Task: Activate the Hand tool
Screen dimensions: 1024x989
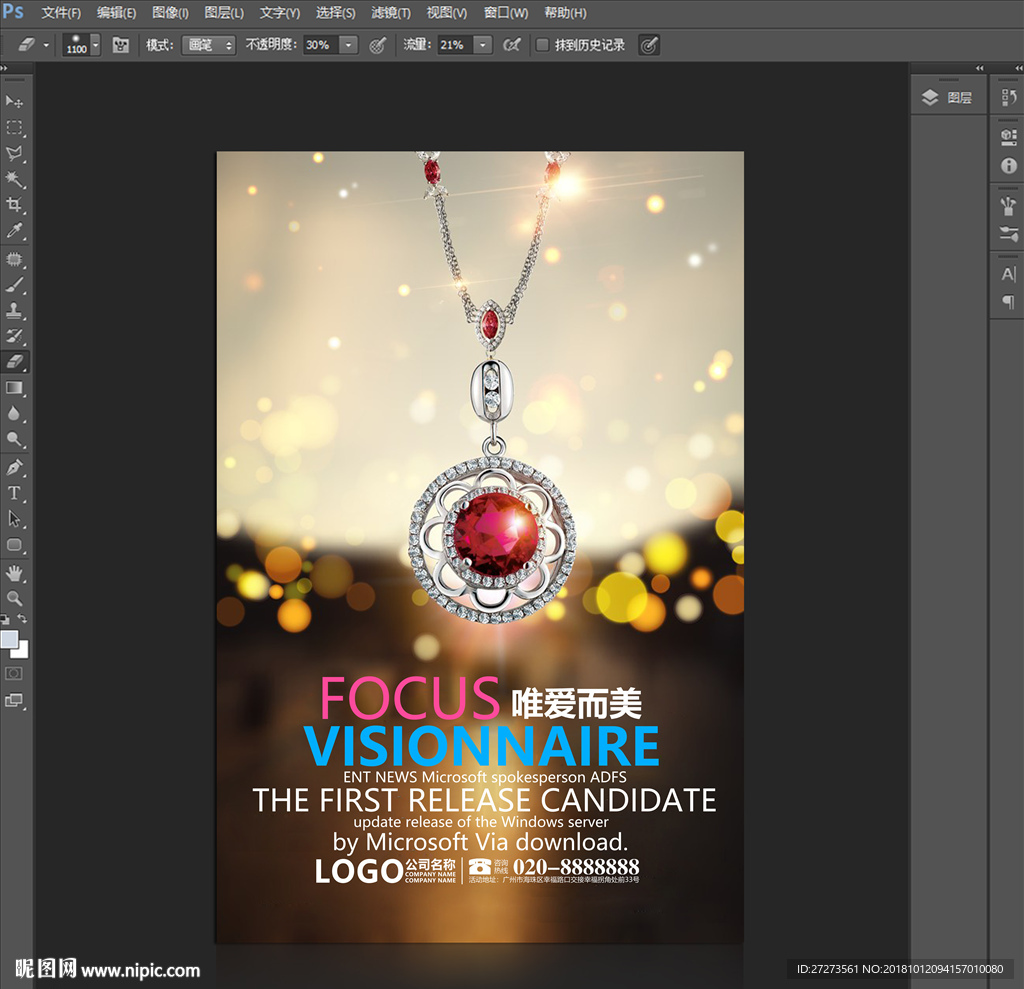Action: (x=15, y=572)
